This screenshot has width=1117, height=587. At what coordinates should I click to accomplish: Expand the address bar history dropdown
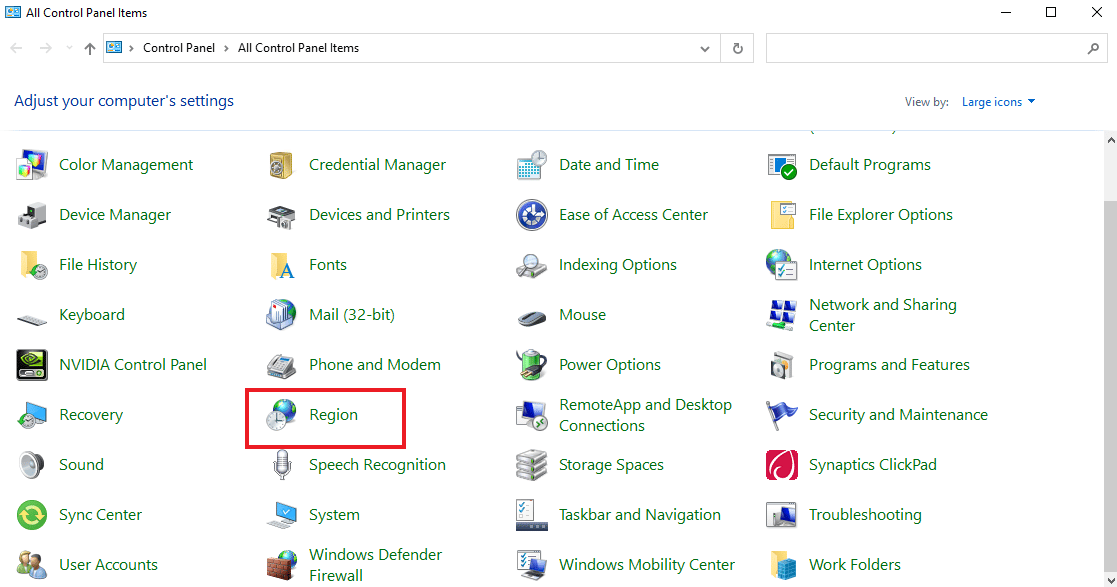pyautogui.click(x=705, y=48)
